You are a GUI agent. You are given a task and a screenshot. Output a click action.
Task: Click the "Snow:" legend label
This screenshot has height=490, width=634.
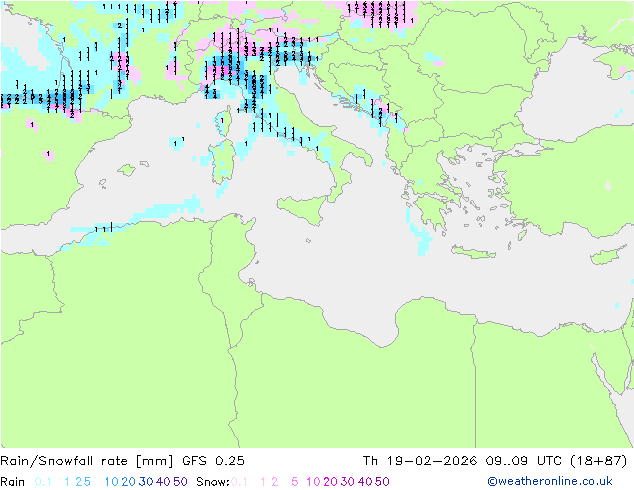[213, 482]
